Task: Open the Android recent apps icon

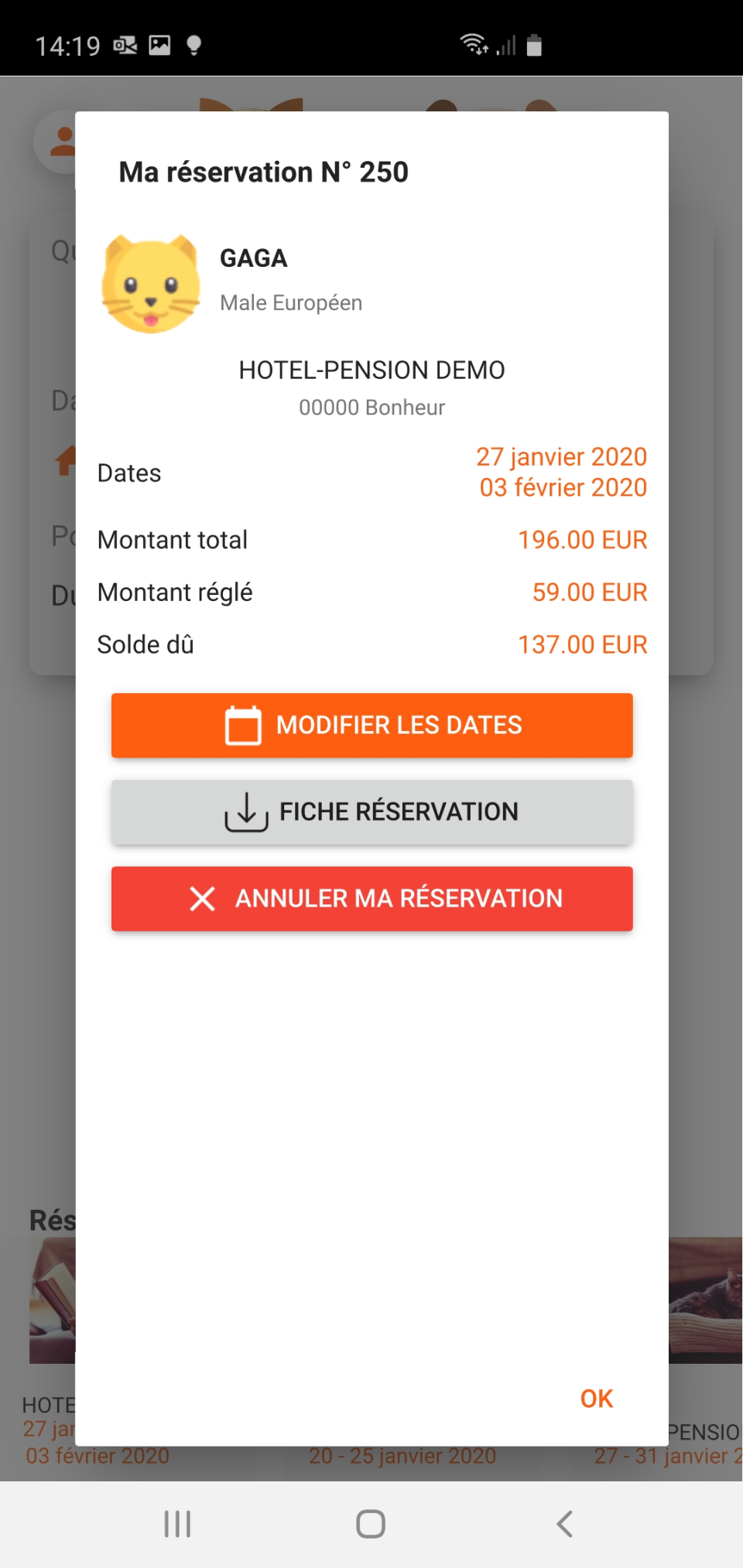Action: click(x=177, y=1524)
